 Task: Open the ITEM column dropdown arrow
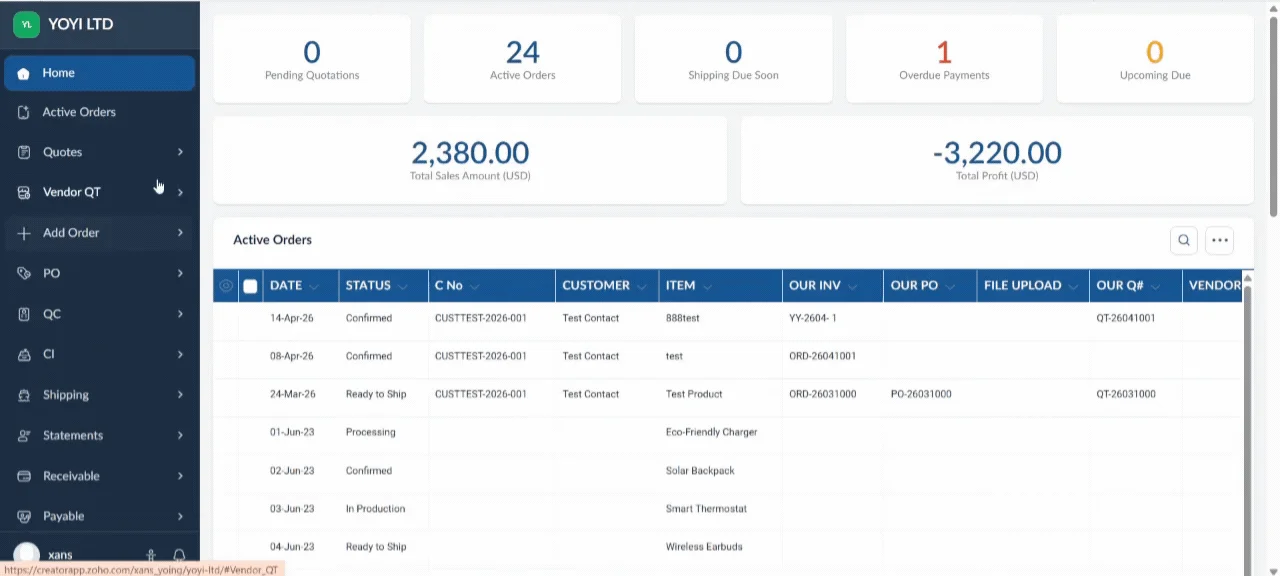point(707,287)
